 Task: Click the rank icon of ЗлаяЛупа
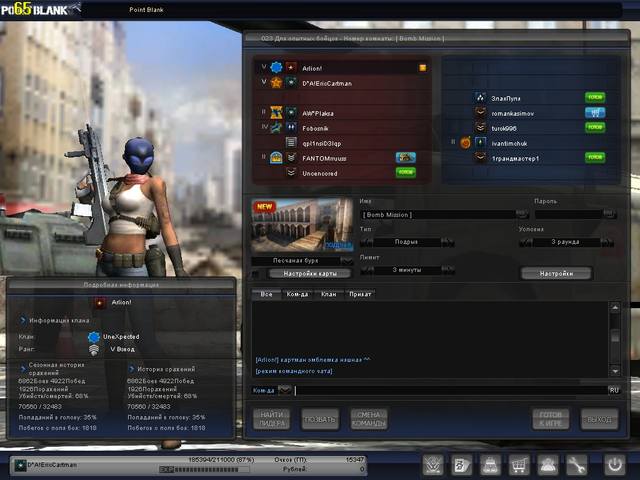[480, 98]
